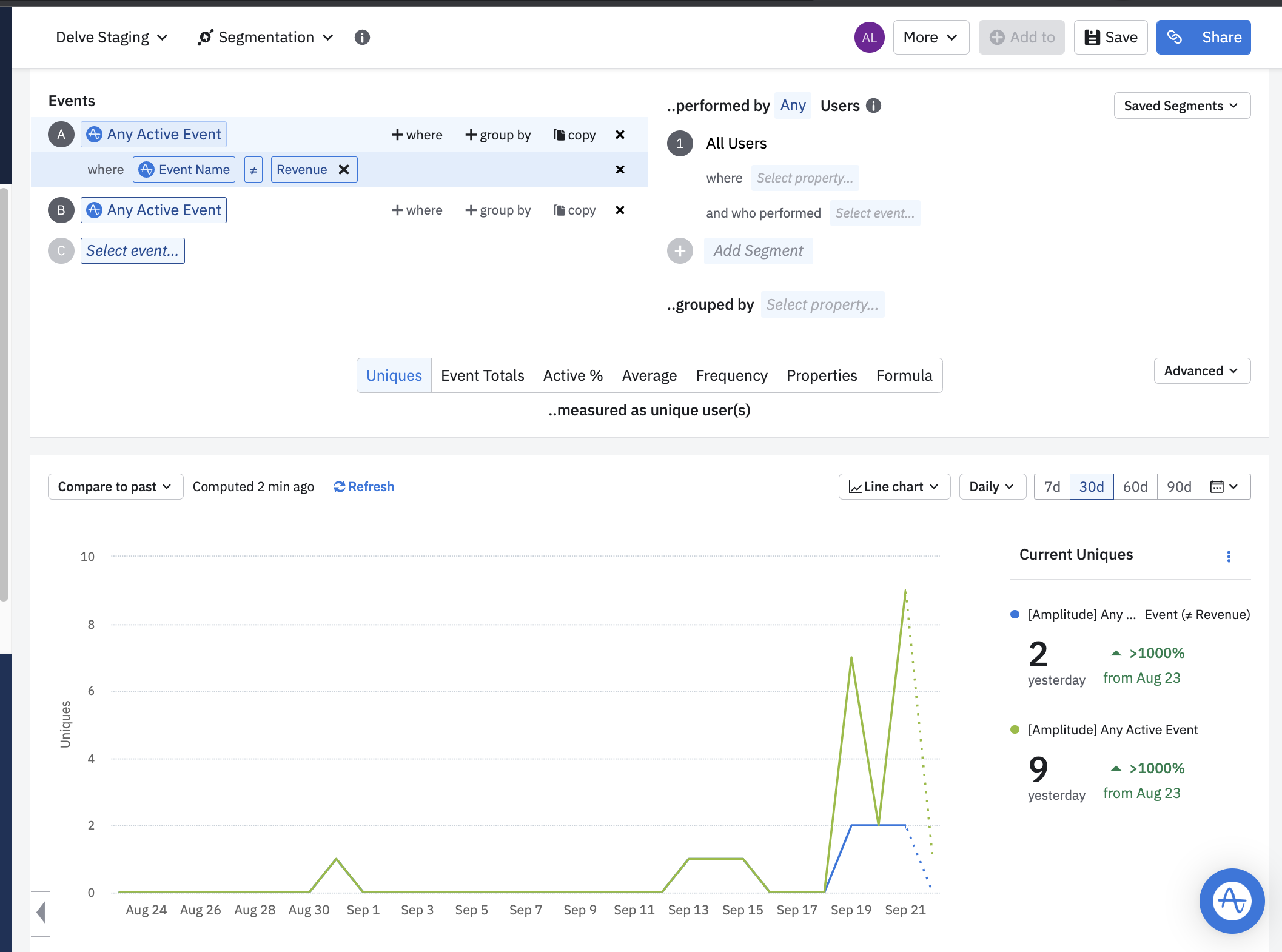The height and width of the screenshot is (952, 1282).
Task: Click the Refresh link
Action: pos(364,487)
